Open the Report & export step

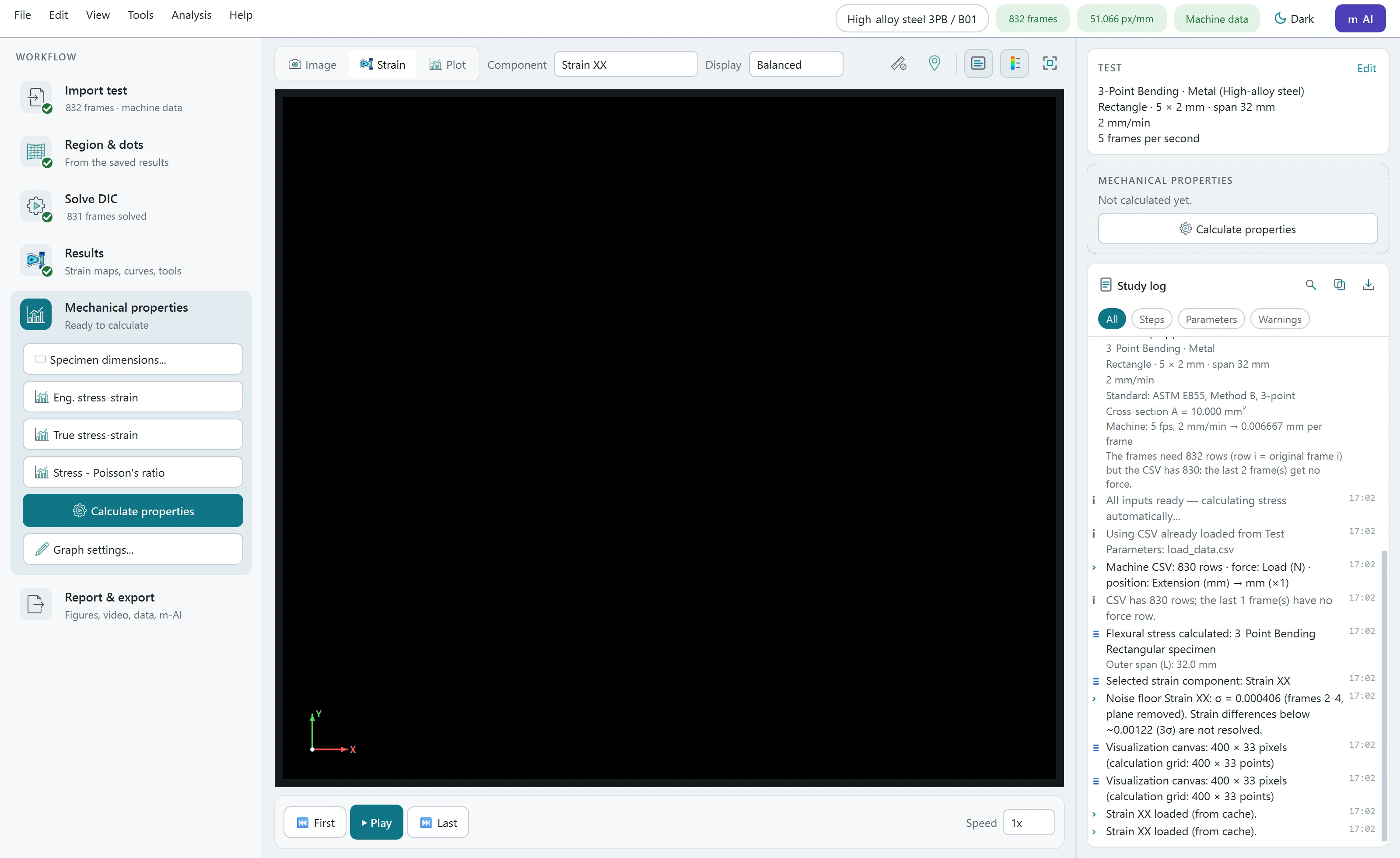tap(131, 605)
